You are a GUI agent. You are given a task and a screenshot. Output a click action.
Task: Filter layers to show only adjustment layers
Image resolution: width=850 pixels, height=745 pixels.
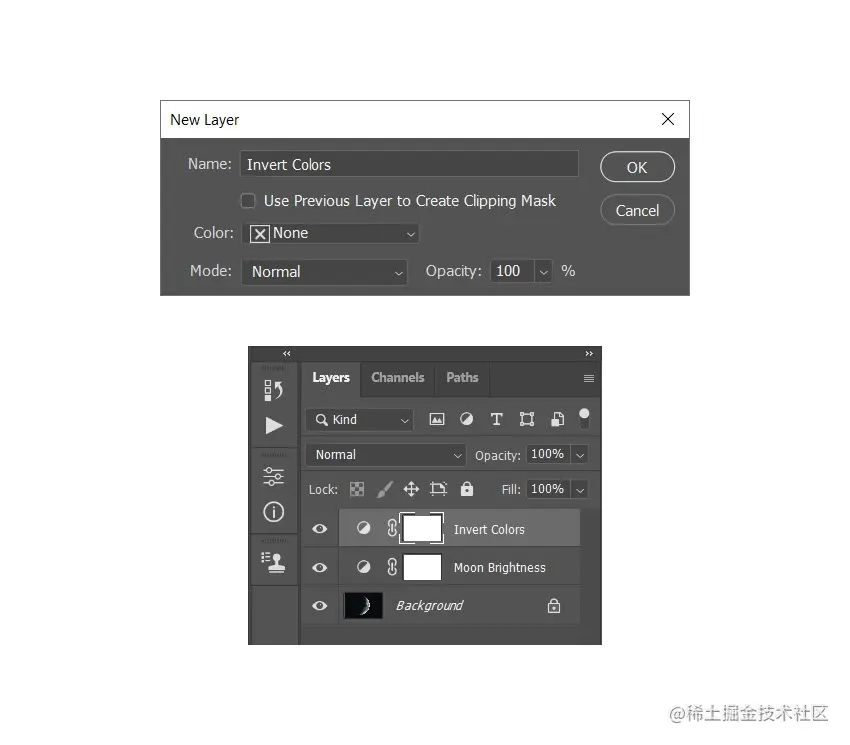pos(466,419)
